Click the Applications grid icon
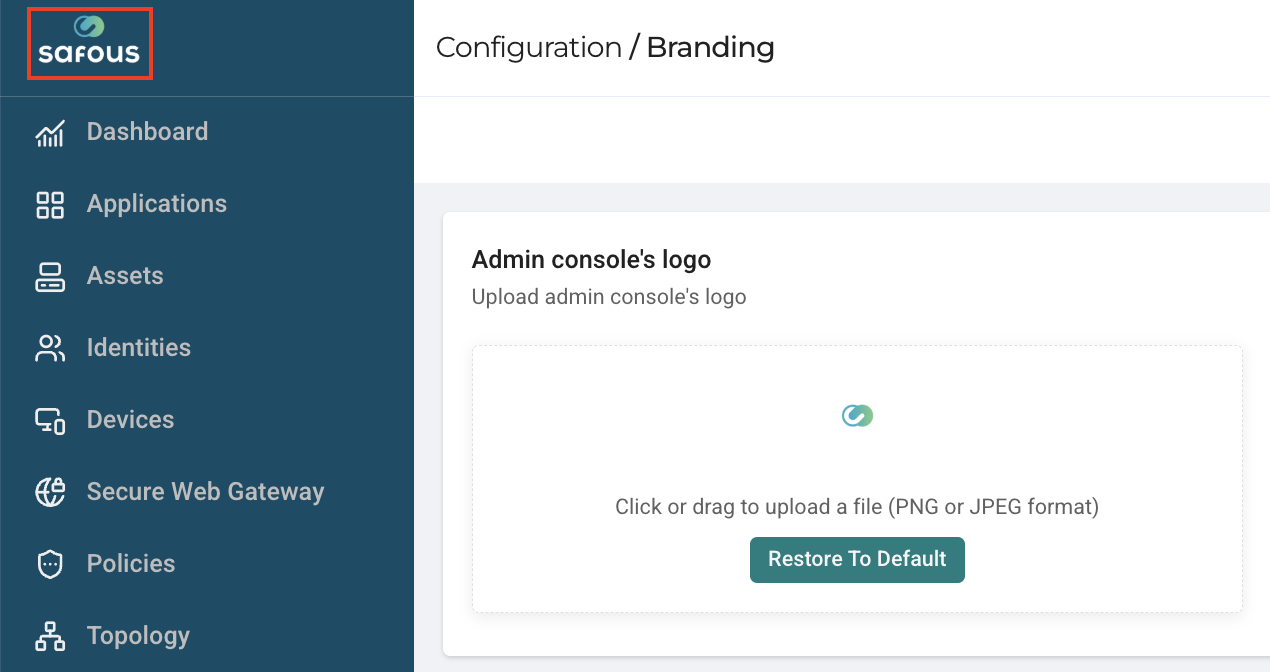This screenshot has width=1270, height=672. [50, 205]
